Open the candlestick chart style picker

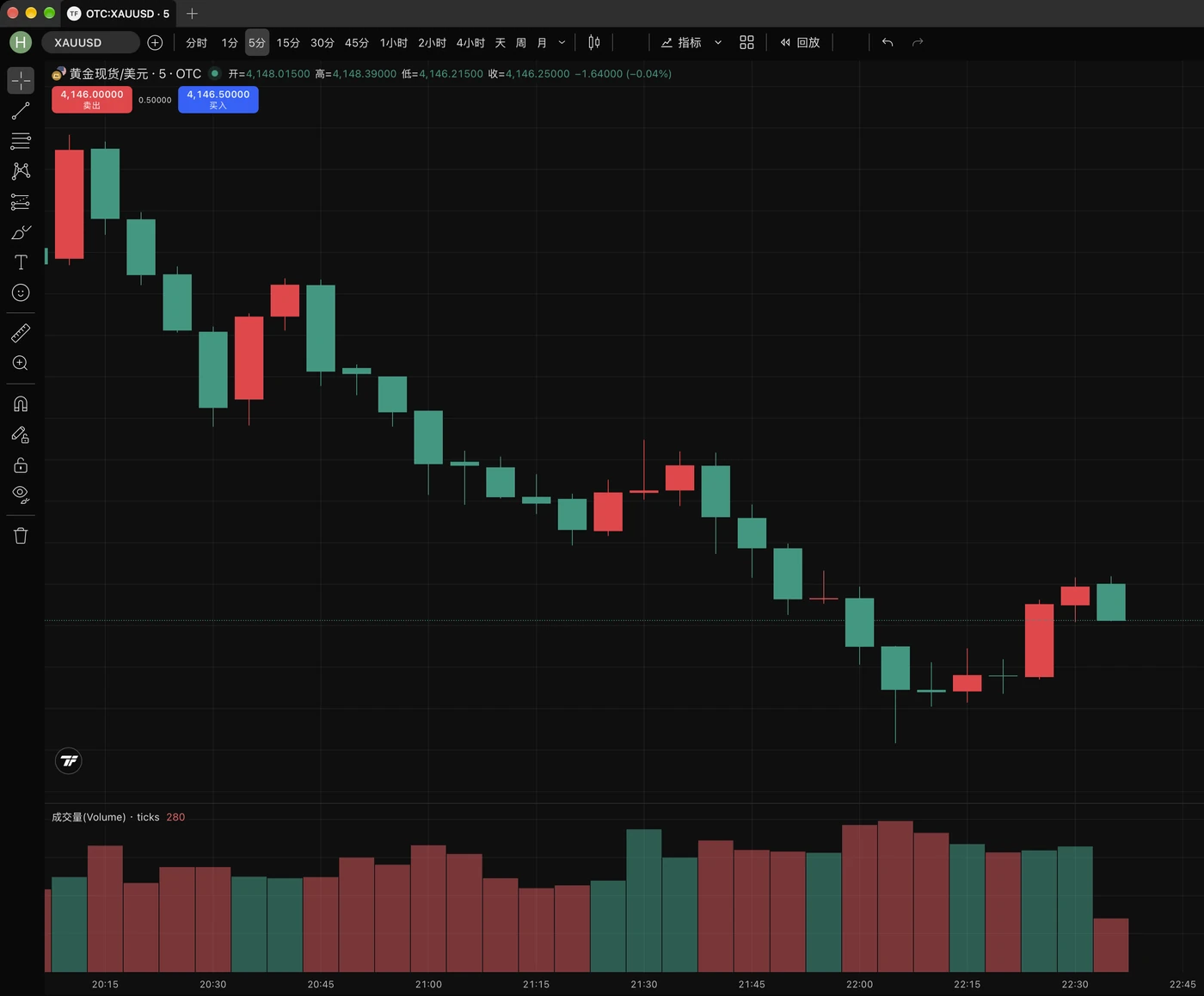click(x=594, y=42)
